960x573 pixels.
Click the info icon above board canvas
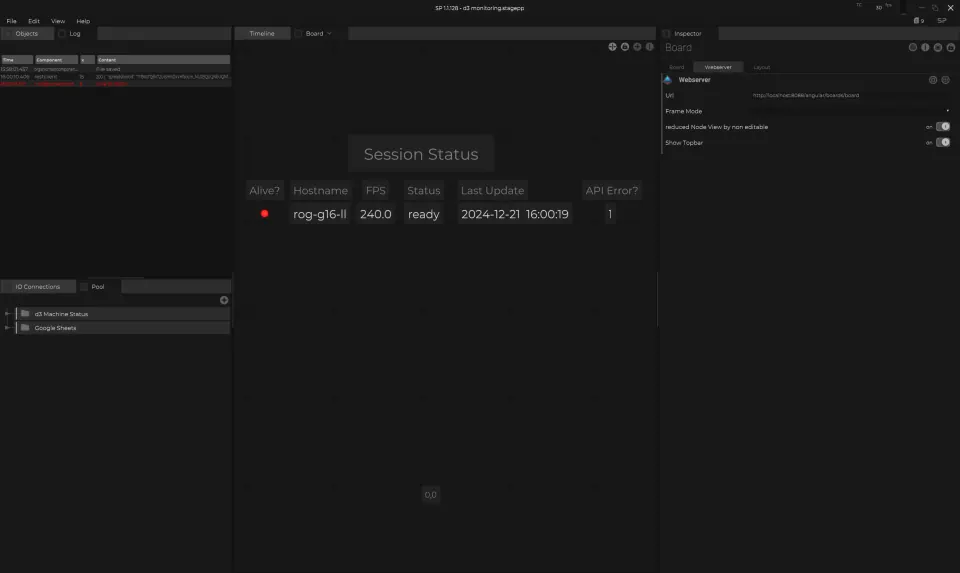(x=650, y=47)
